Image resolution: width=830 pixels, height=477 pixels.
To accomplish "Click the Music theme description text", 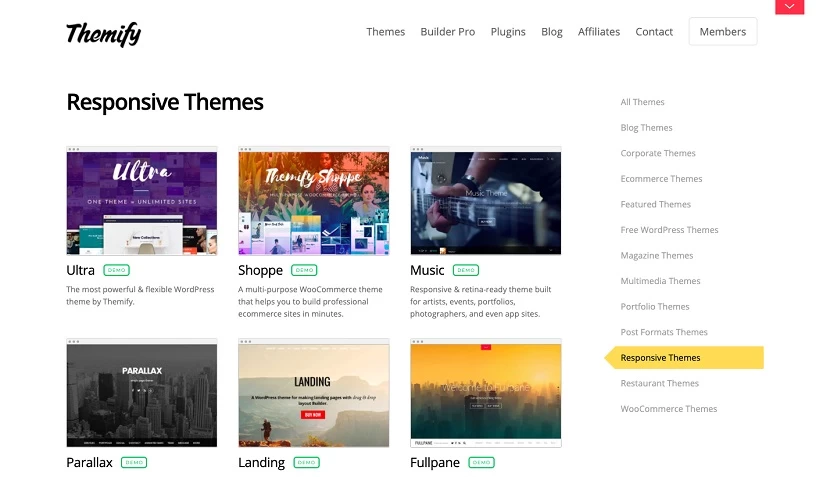I will pyautogui.click(x=481, y=302).
